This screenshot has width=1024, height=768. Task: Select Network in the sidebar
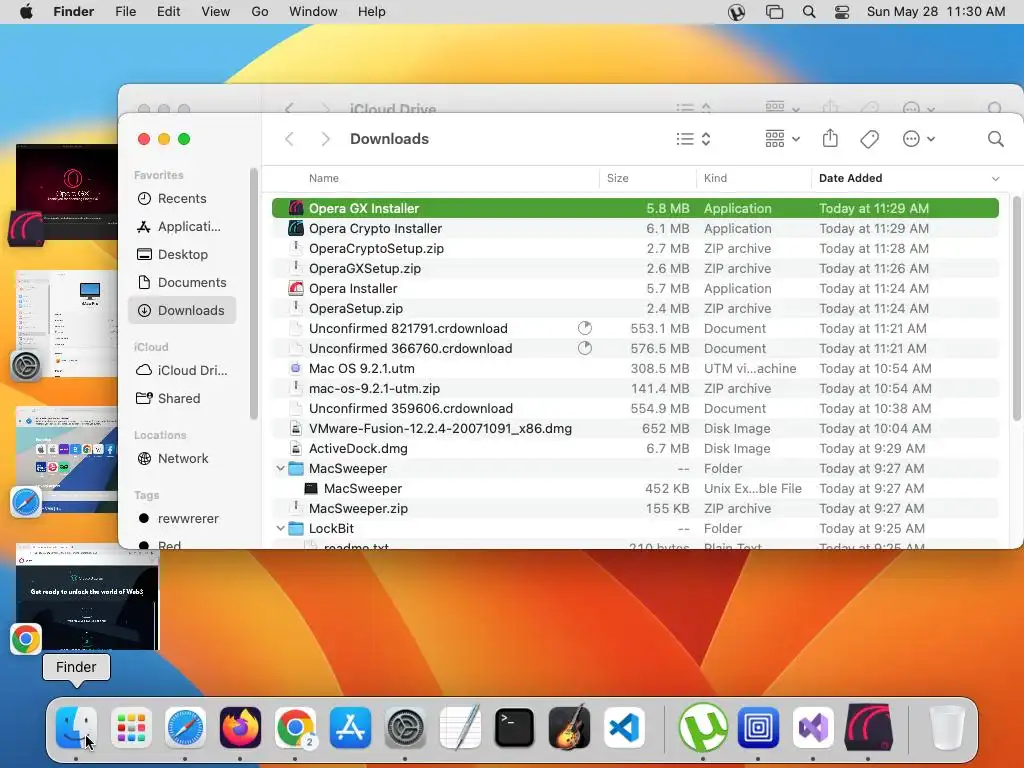[182, 458]
